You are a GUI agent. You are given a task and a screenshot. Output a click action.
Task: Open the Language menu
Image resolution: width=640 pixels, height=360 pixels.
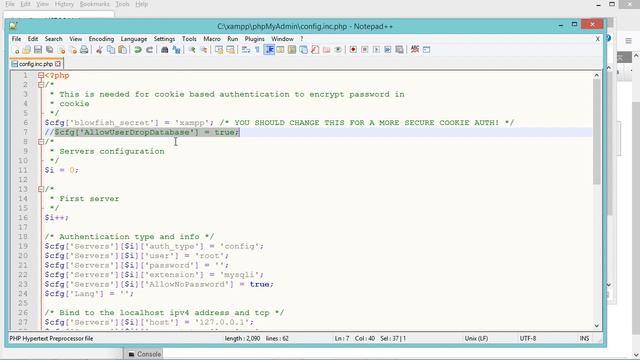[134, 39]
